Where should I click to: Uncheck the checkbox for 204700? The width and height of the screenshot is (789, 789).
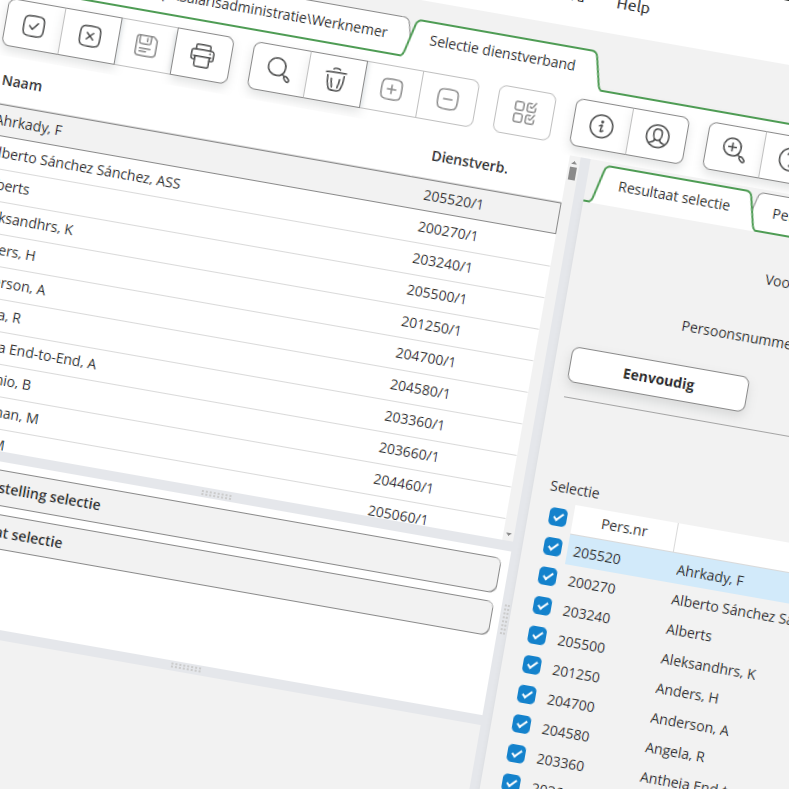(526, 695)
